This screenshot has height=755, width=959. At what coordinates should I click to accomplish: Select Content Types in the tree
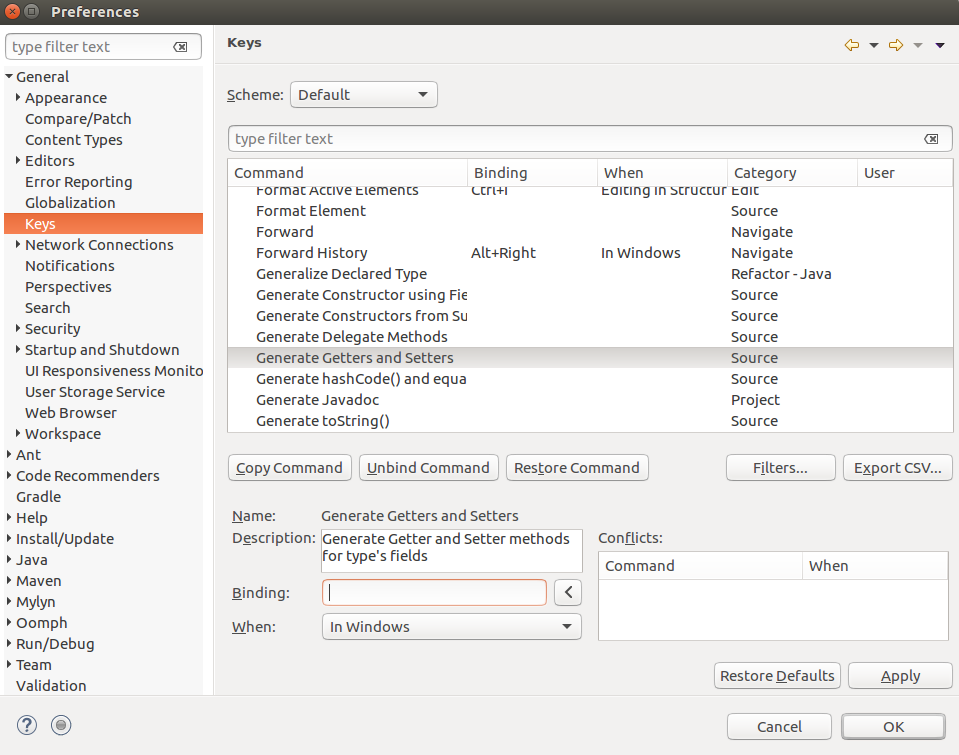click(x=74, y=139)
